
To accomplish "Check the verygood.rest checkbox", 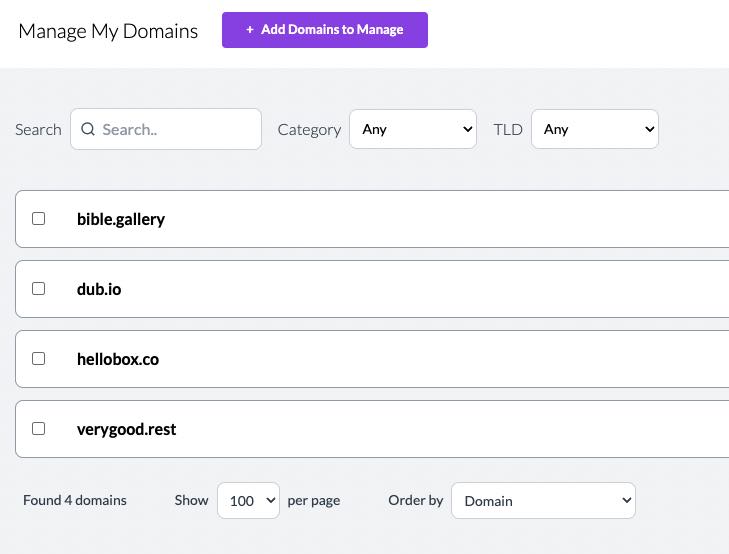I will [x=39, y=429].
